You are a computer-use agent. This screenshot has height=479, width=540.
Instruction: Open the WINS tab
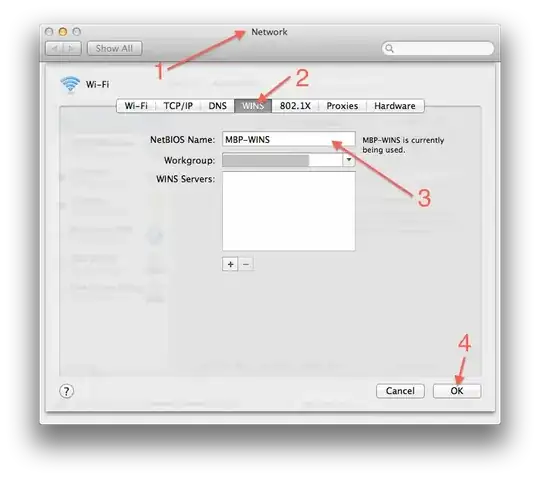tap(253, 106)
